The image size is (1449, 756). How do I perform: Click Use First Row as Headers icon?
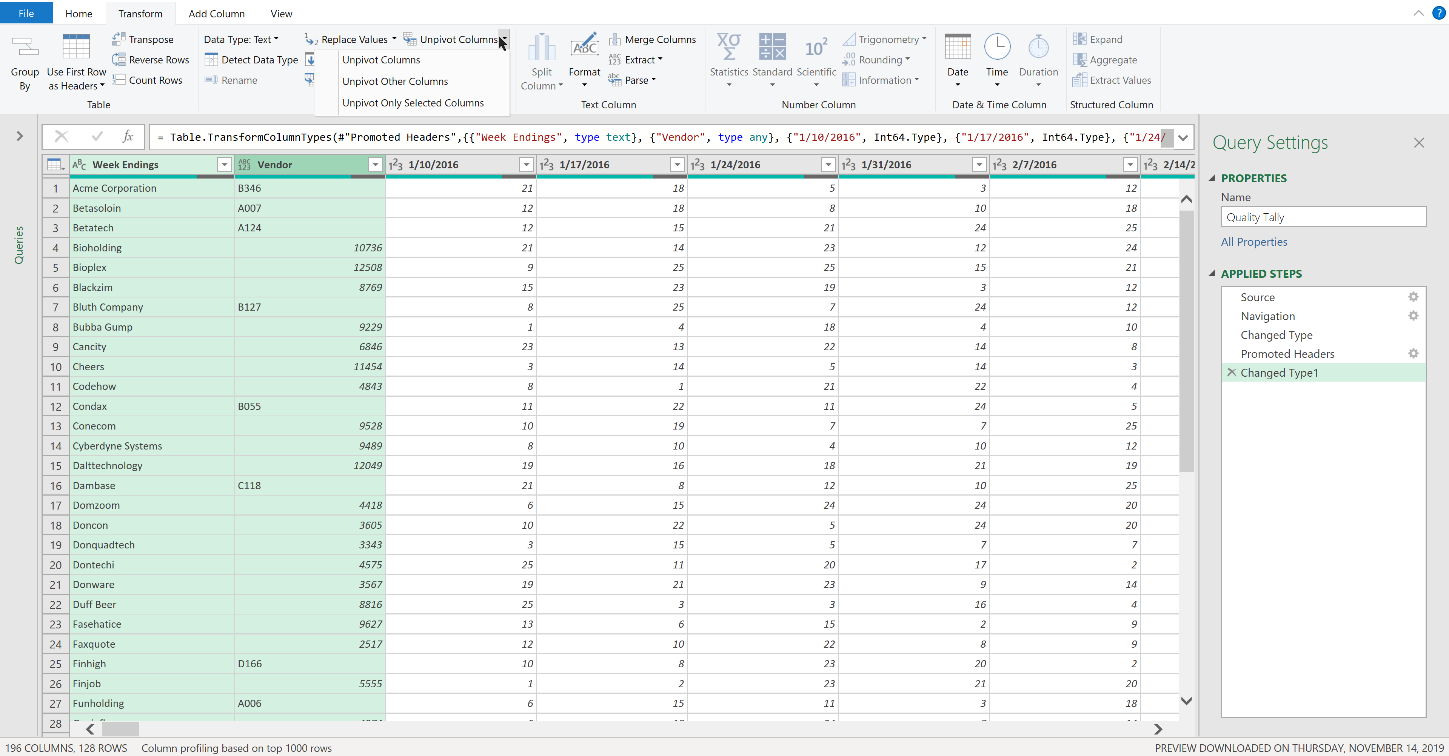click(x=76, y=48)
